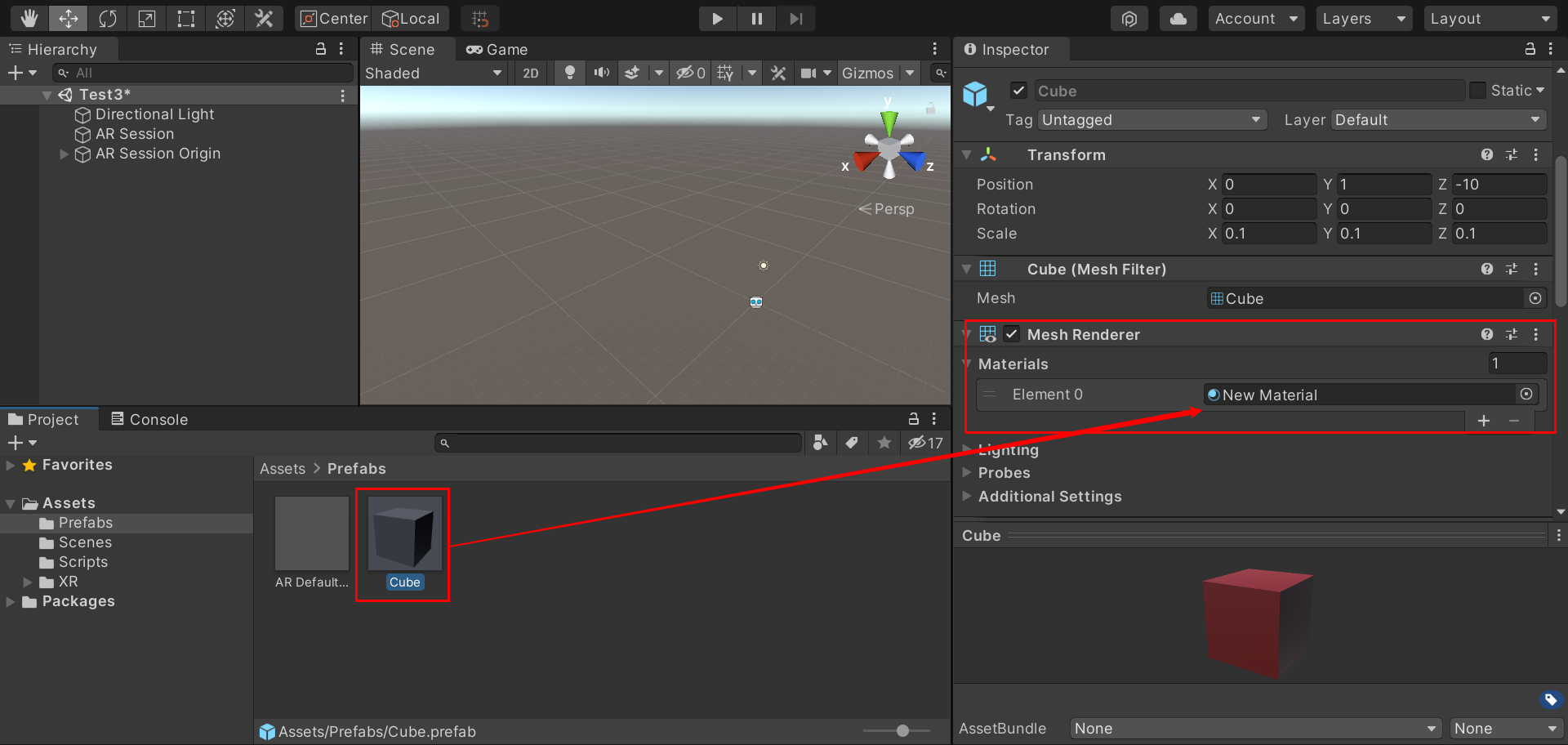Open the Hierarchy create (+) menu
Image resolution: width=1568 pixels, height=745 pixels.
tap(22, 73)
